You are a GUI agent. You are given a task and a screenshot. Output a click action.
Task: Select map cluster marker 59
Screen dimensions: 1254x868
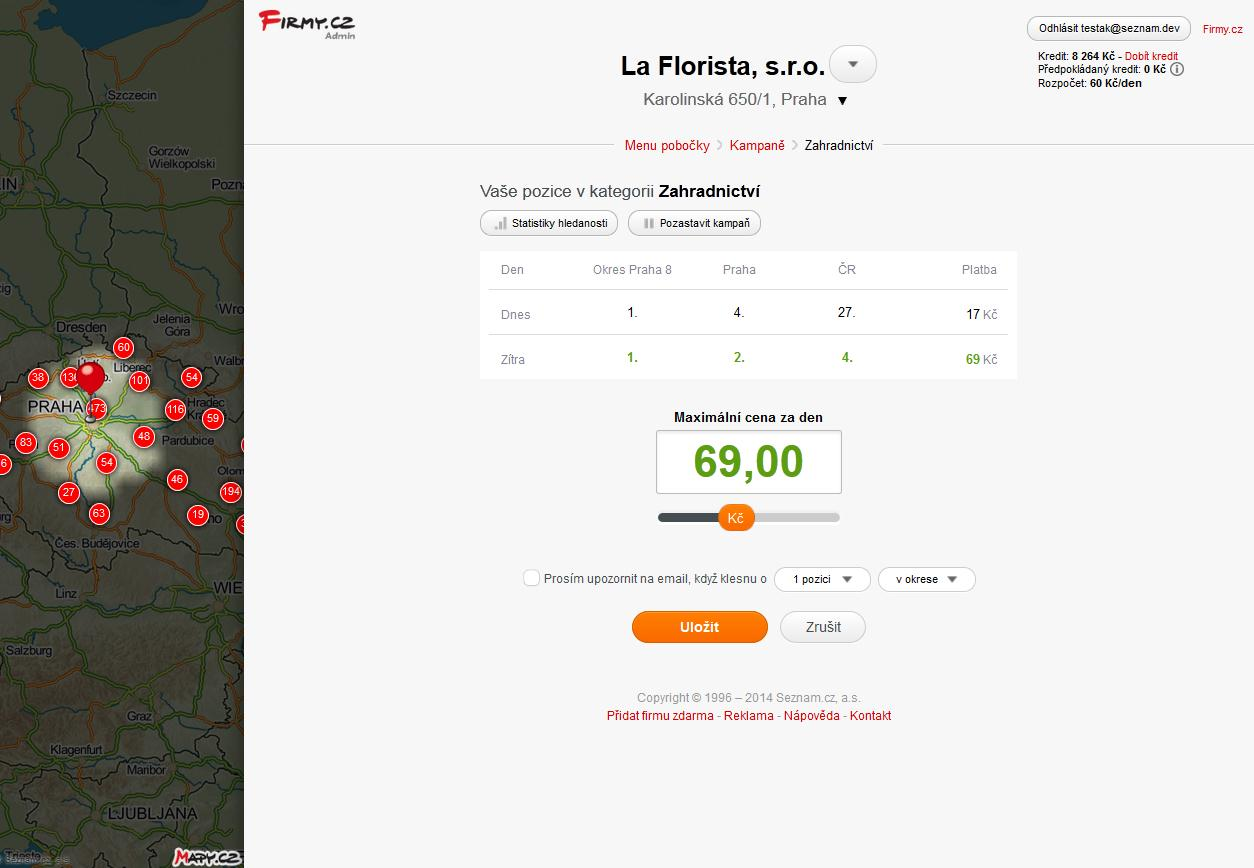pyautogui.click(x=212, y=419)
